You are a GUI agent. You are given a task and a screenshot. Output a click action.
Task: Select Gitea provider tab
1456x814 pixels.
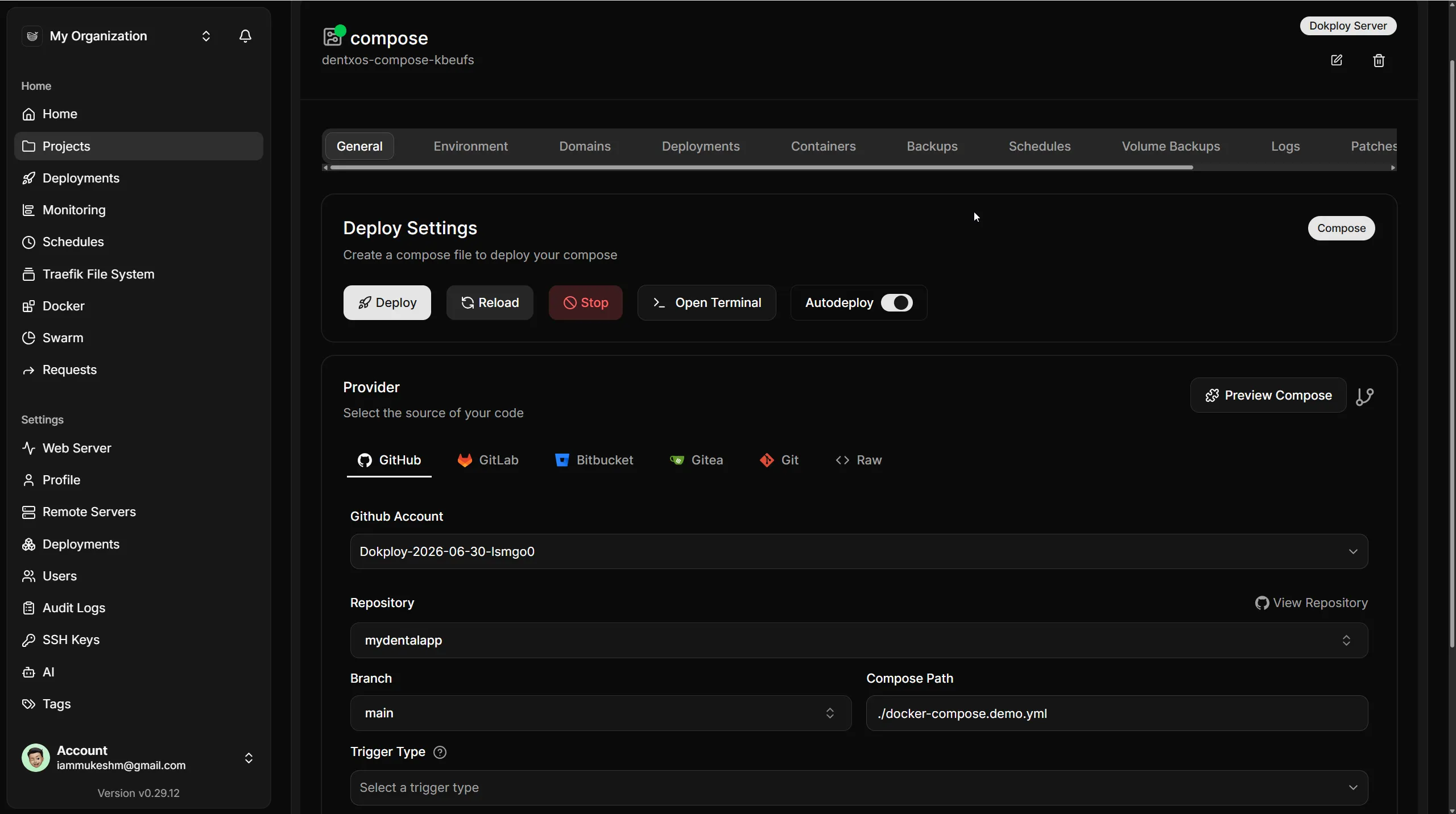(696, 460)
